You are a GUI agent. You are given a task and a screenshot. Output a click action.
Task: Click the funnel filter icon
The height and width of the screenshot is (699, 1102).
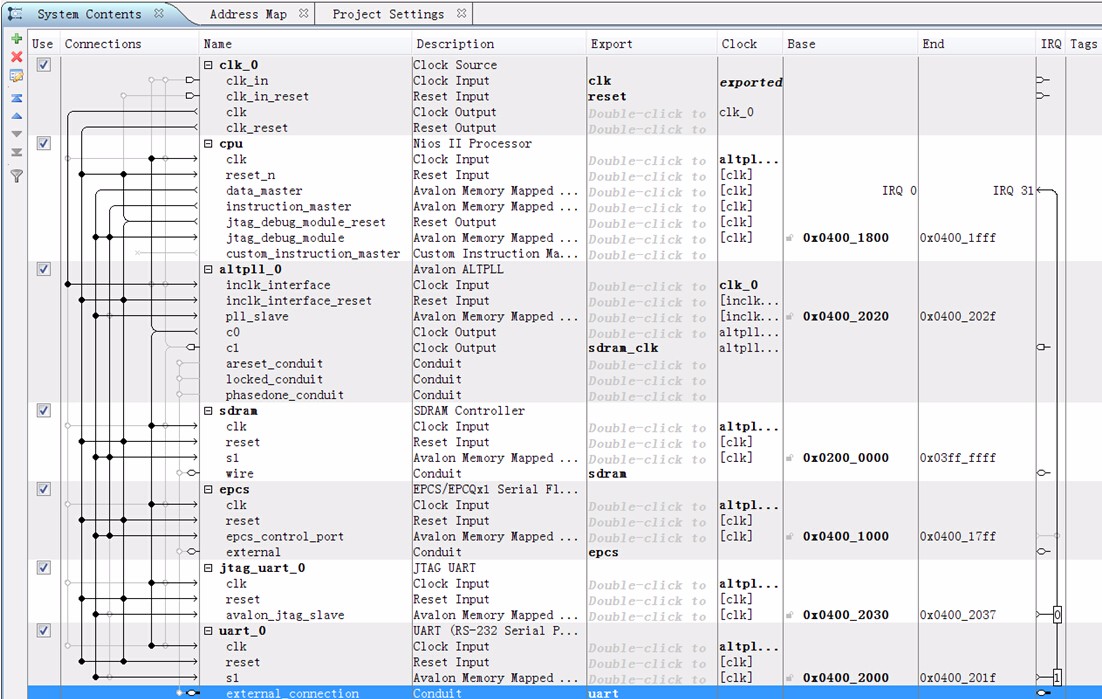click(16, 176)
